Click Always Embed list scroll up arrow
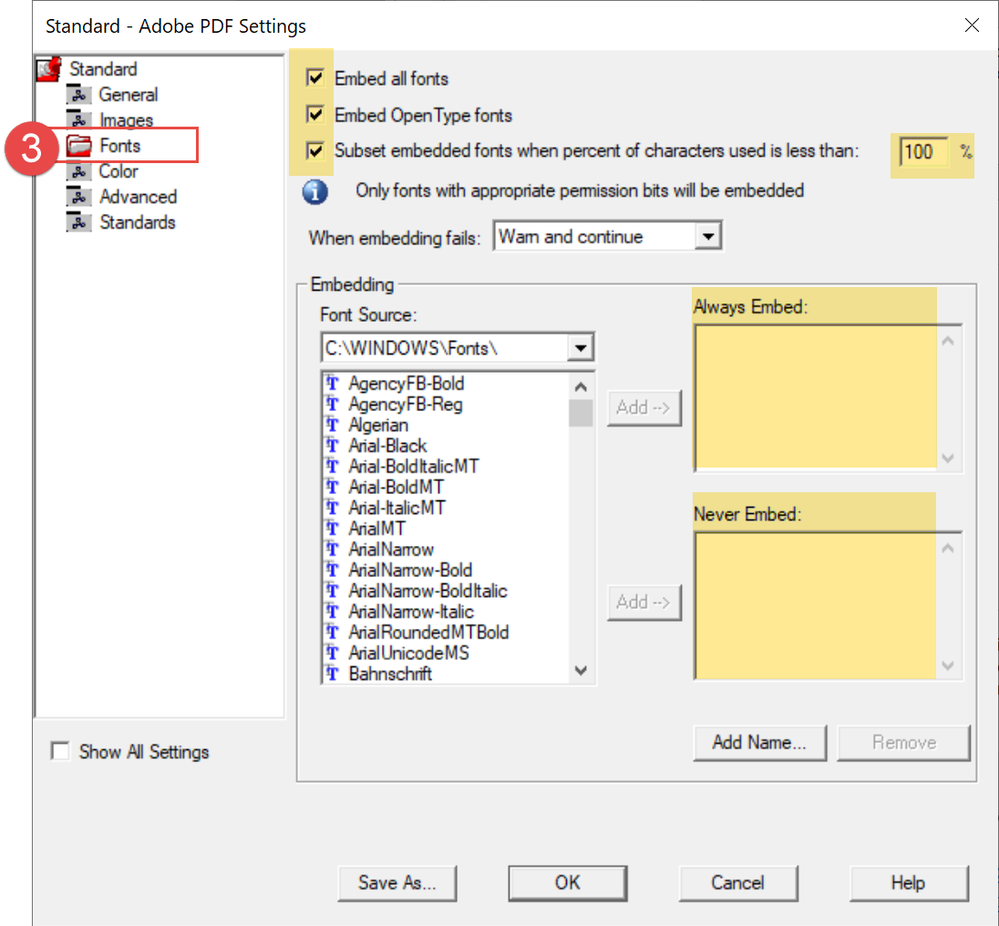Image resolution: width=999 pixels, height=926 pixels. tap(948, 341)
